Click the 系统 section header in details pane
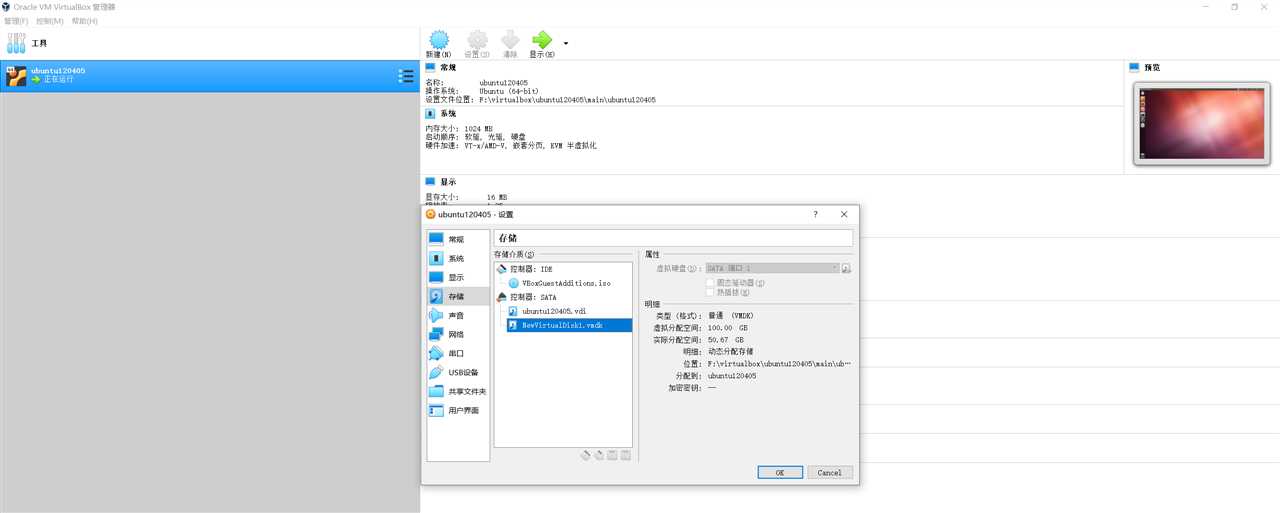Viewport: 1280px width, 513px height. point(448,114)
